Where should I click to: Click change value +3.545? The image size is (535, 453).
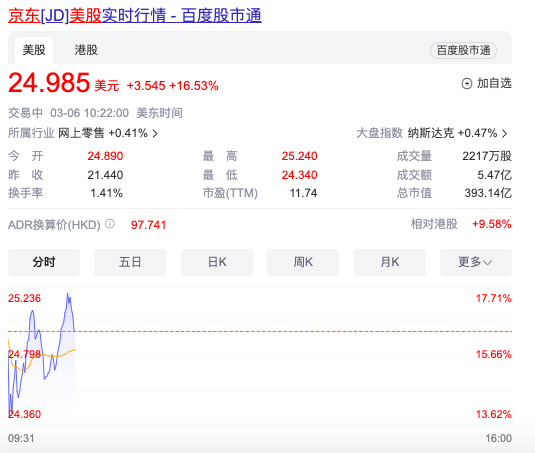pyautogui.click(x=146, y=86)
